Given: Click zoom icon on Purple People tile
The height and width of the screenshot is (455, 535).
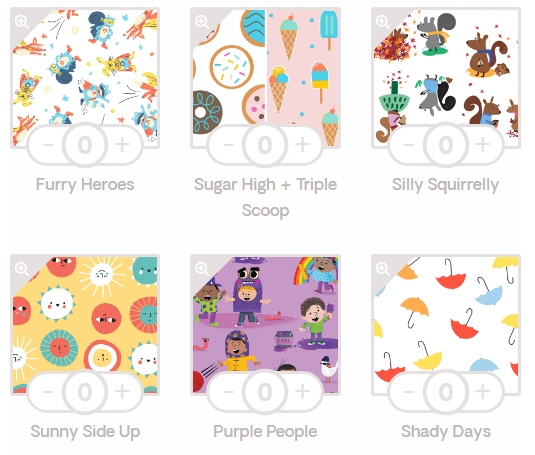Looking at the screenshot, I should pyautogui.click(x=202, y=269).
